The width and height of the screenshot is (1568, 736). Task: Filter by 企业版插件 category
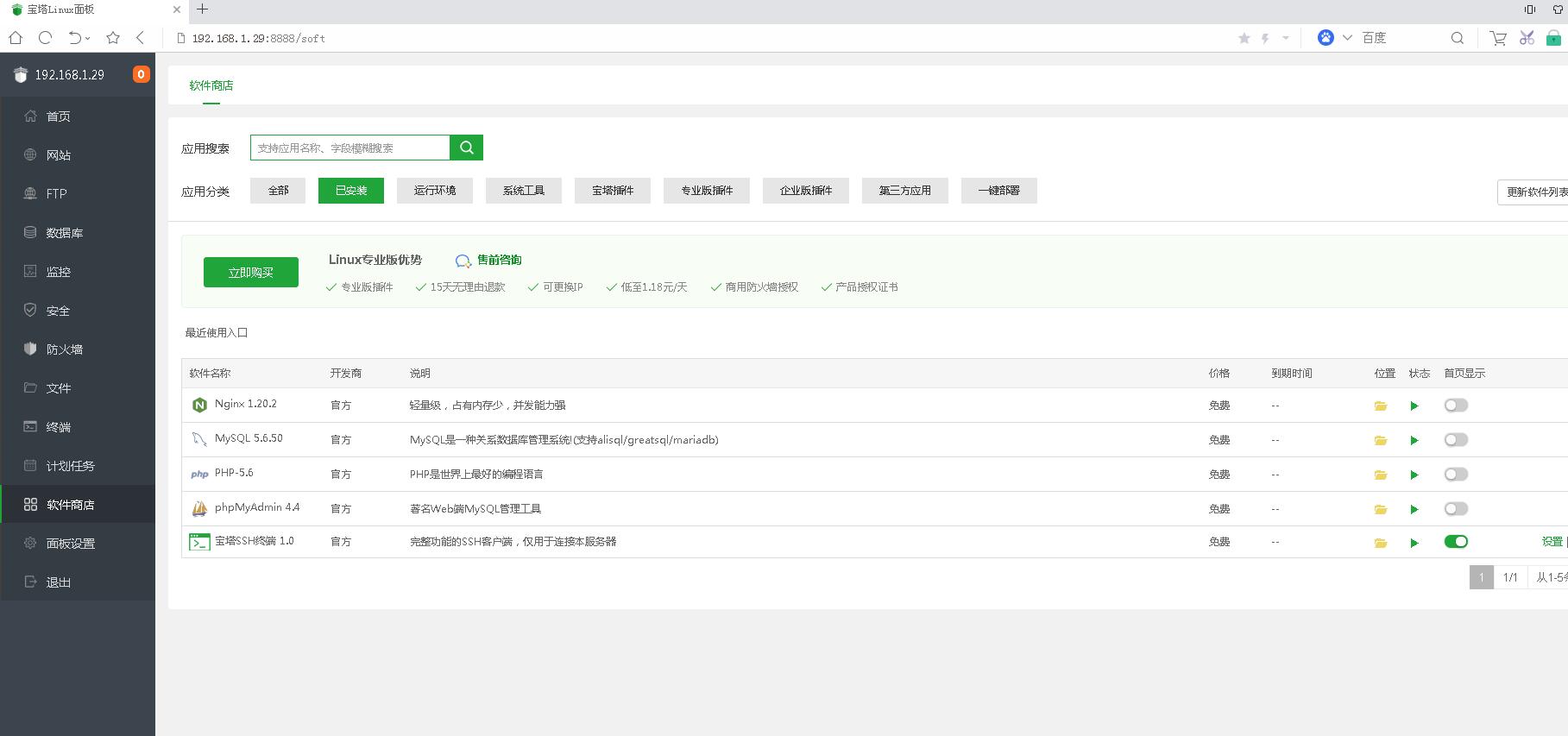(x=806, y=191)
